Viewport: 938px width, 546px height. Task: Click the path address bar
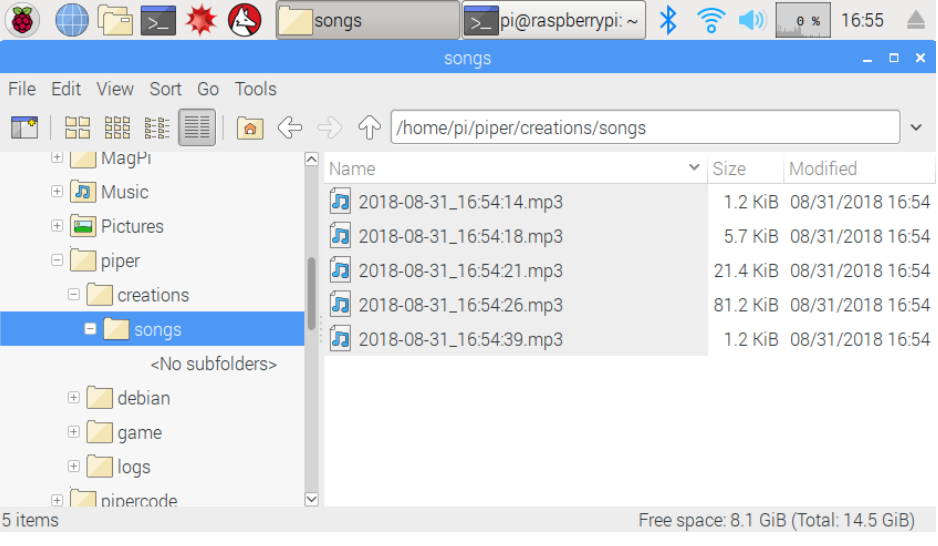pos(645,127)
